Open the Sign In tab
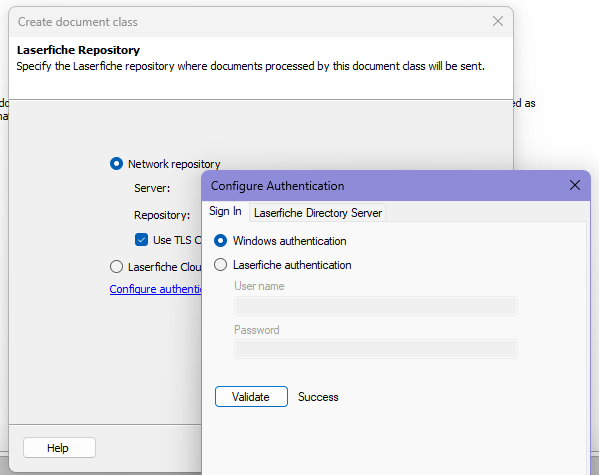 coord(225,211)
